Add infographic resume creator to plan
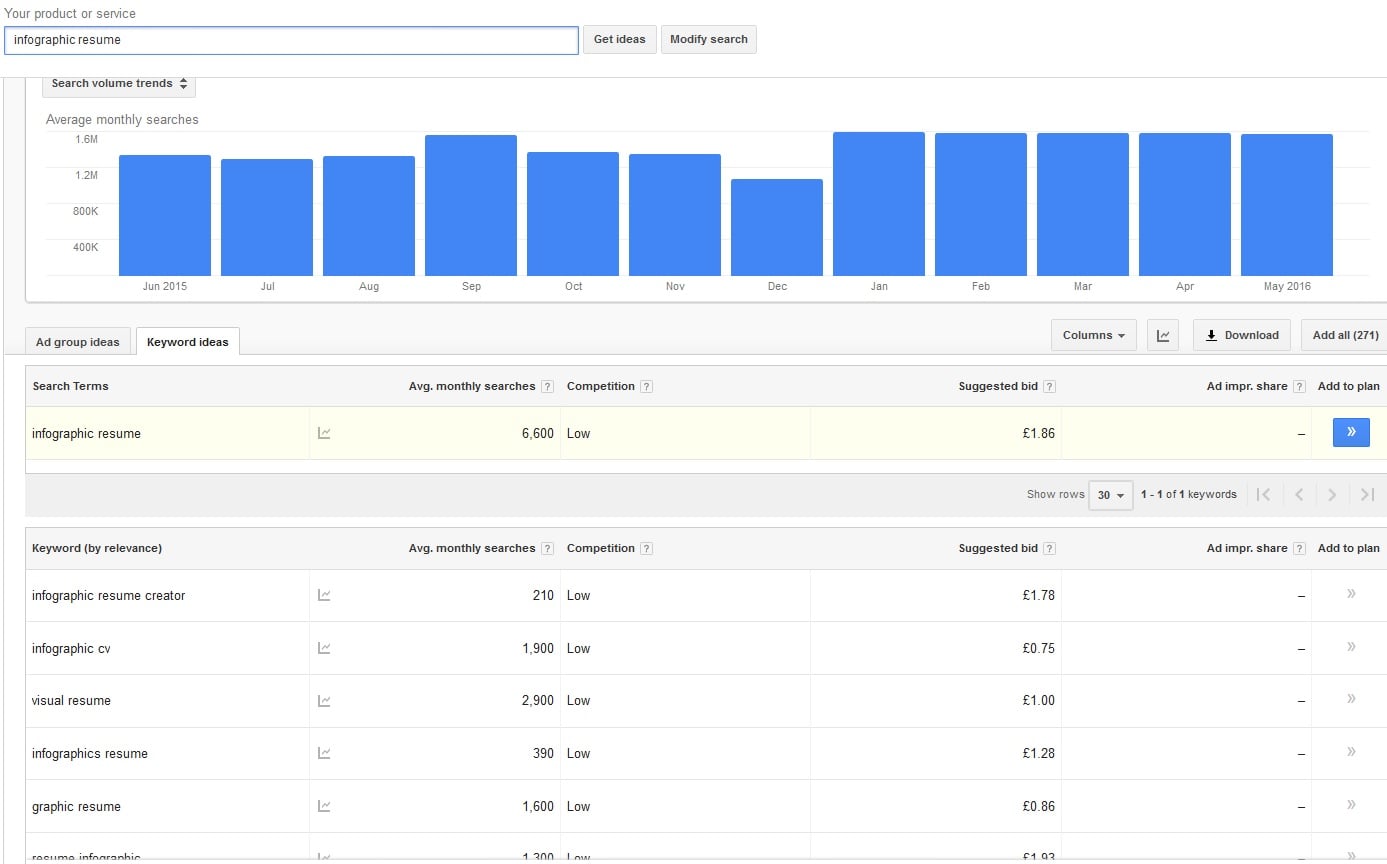The image size is (1387, 864). coord(1351,594)
